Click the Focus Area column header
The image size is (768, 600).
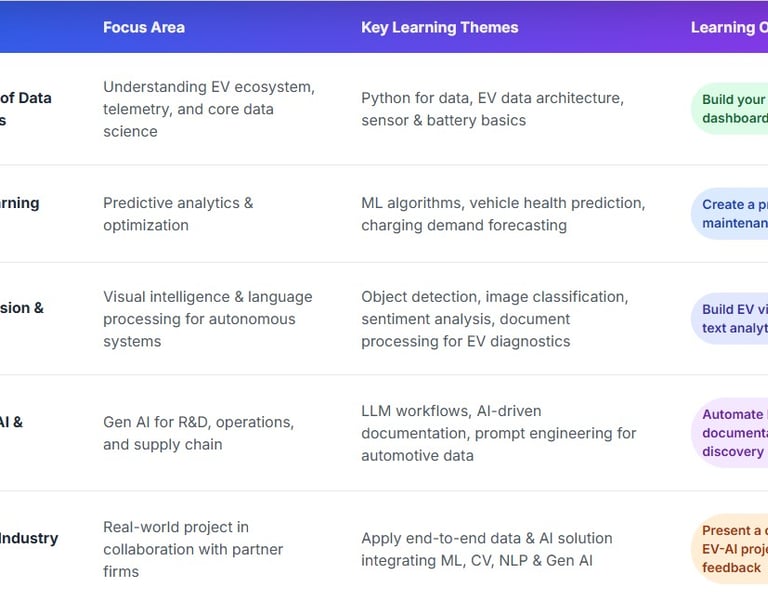click(x=144, y=27)
